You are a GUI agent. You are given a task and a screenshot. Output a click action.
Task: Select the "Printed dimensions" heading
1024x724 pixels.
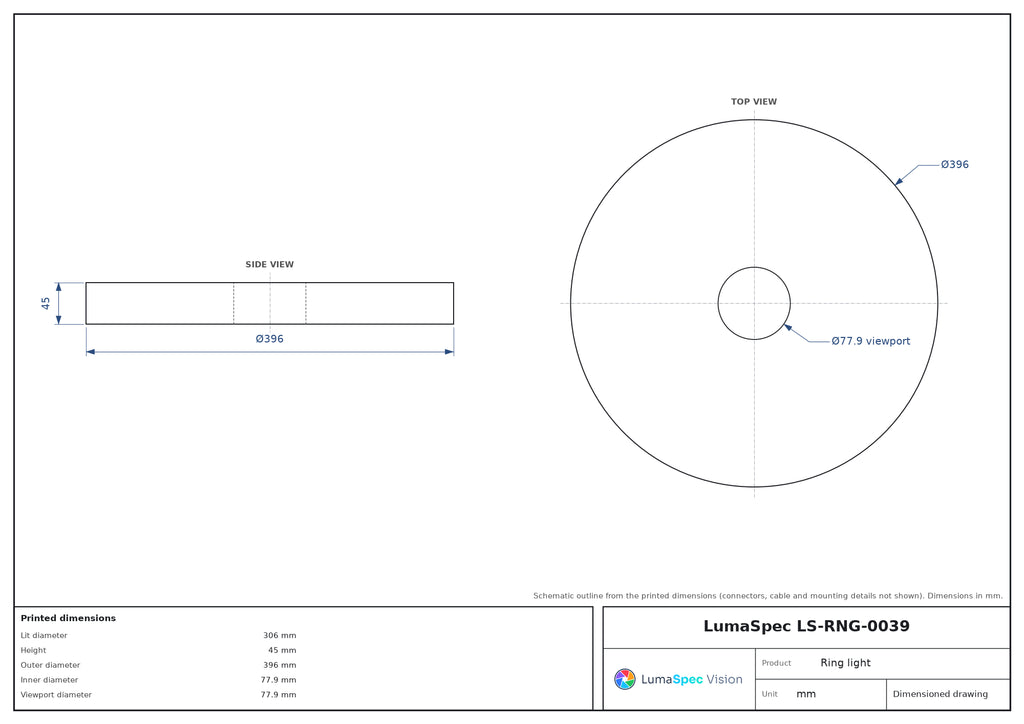click(68, 618)
